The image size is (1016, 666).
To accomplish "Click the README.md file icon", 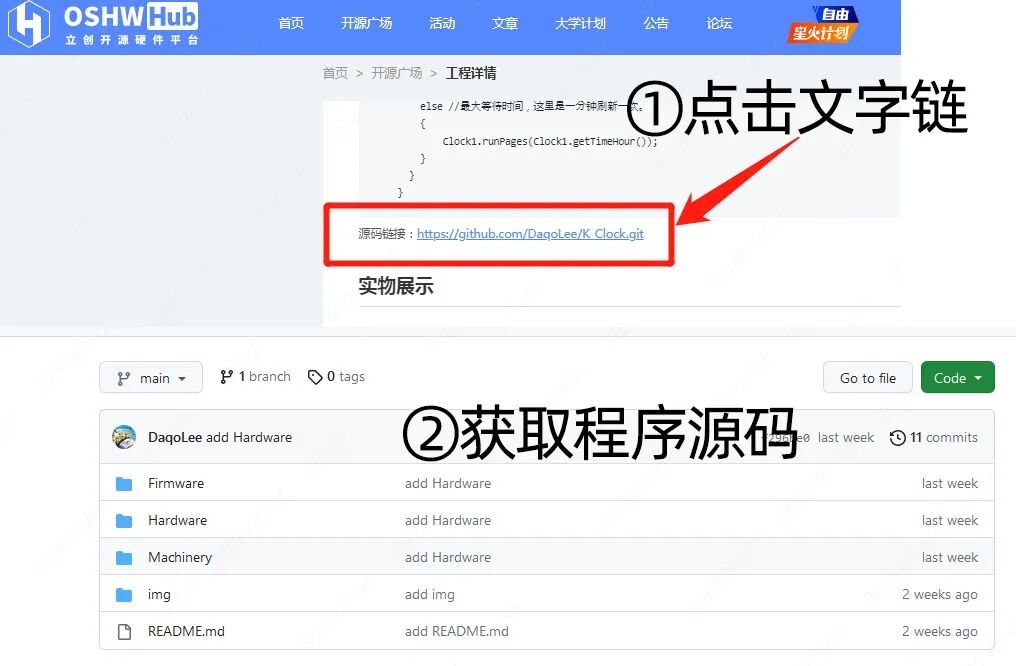I will [124, 632].
